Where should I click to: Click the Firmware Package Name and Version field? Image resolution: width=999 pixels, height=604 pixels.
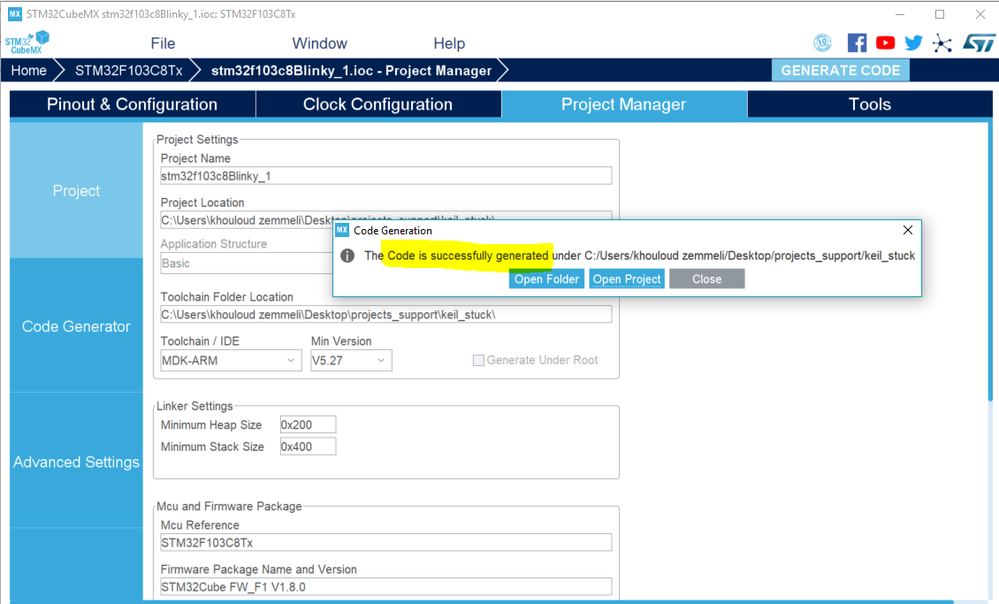click(x=386, y=587)
